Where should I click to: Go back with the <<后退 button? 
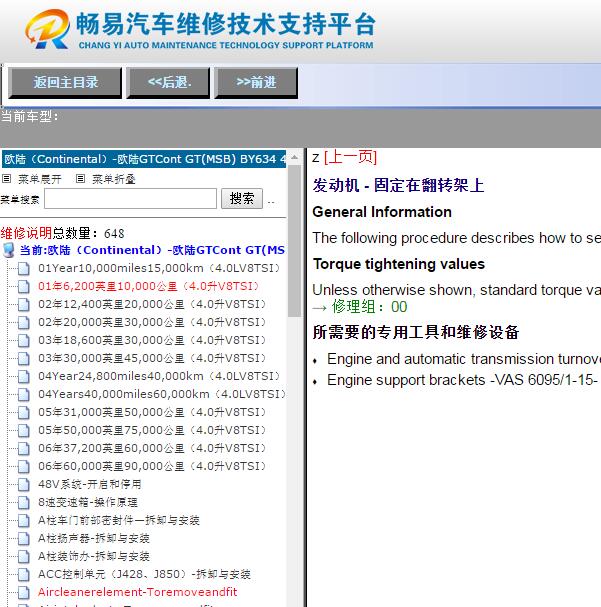tap(168, 82)
